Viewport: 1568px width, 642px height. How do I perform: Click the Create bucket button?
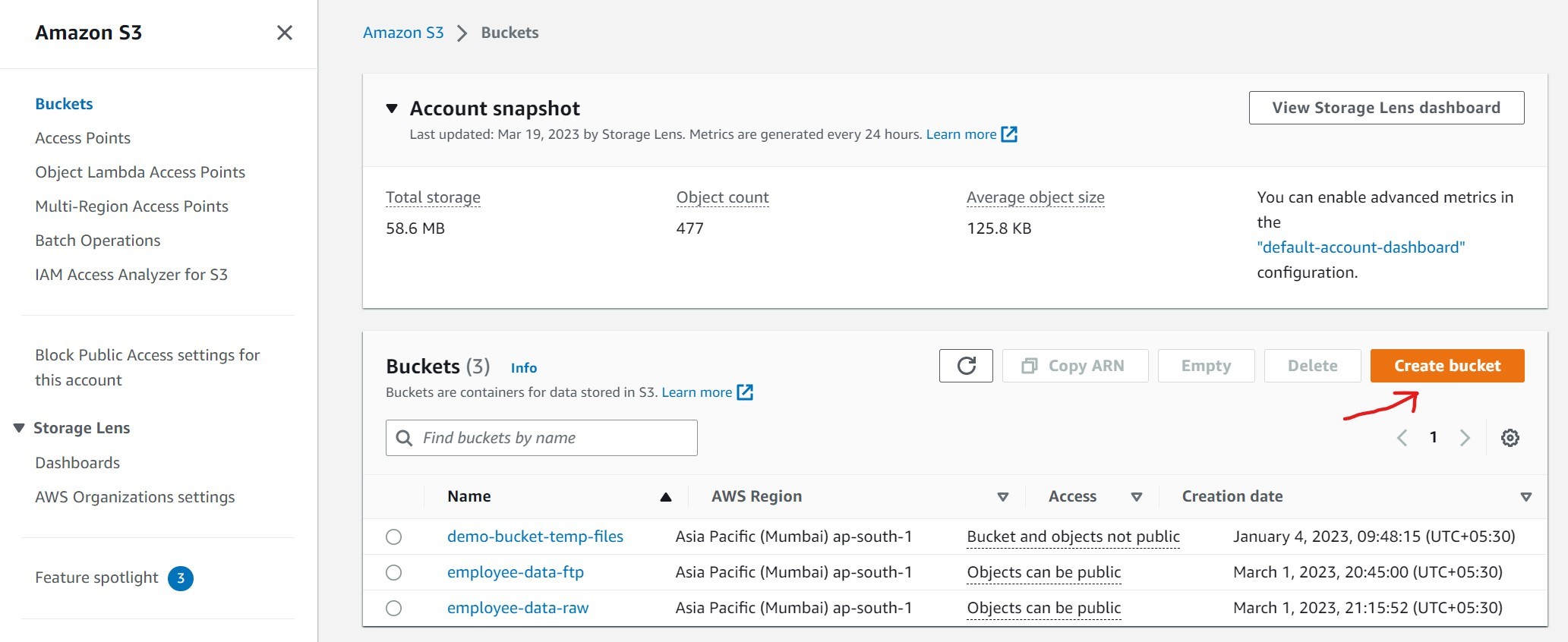(1447, 366)
